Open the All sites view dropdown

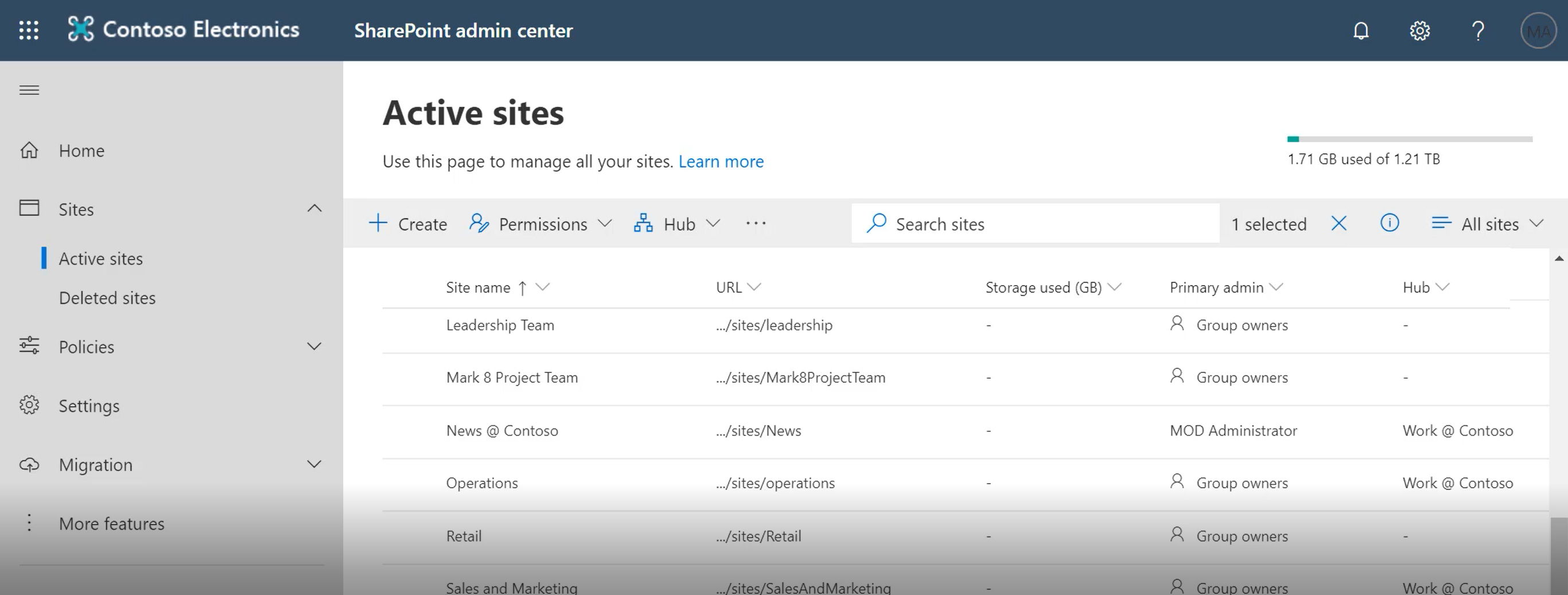(1536, 224)
